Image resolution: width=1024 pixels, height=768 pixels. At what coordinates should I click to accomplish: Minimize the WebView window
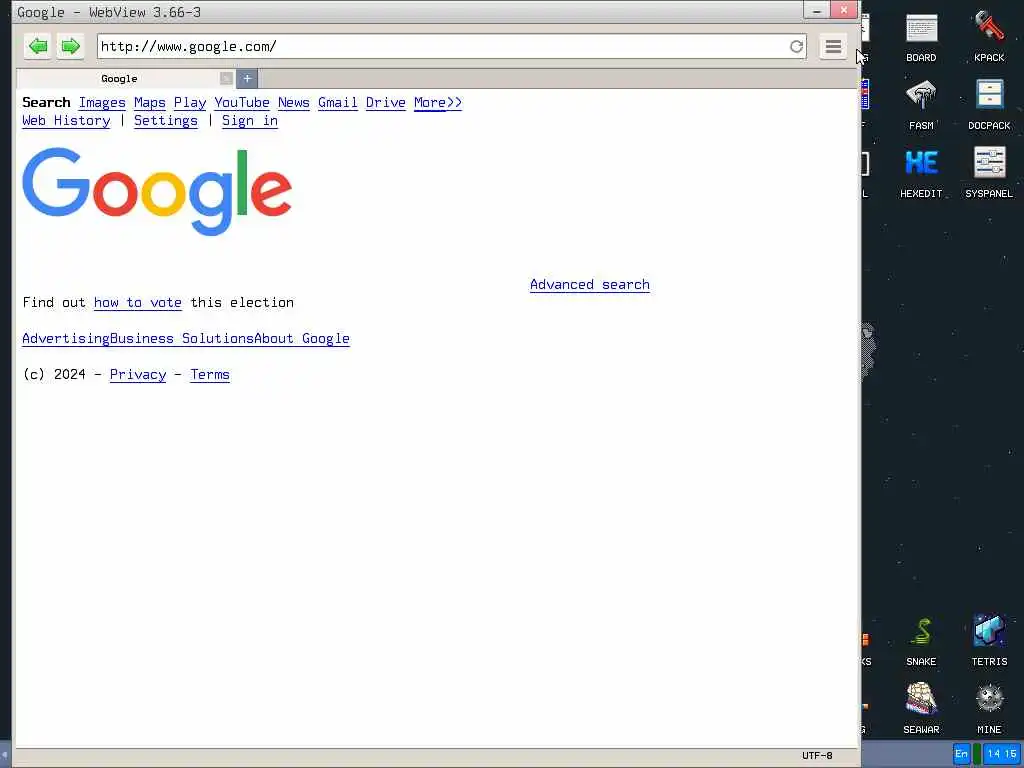[816, 10]
